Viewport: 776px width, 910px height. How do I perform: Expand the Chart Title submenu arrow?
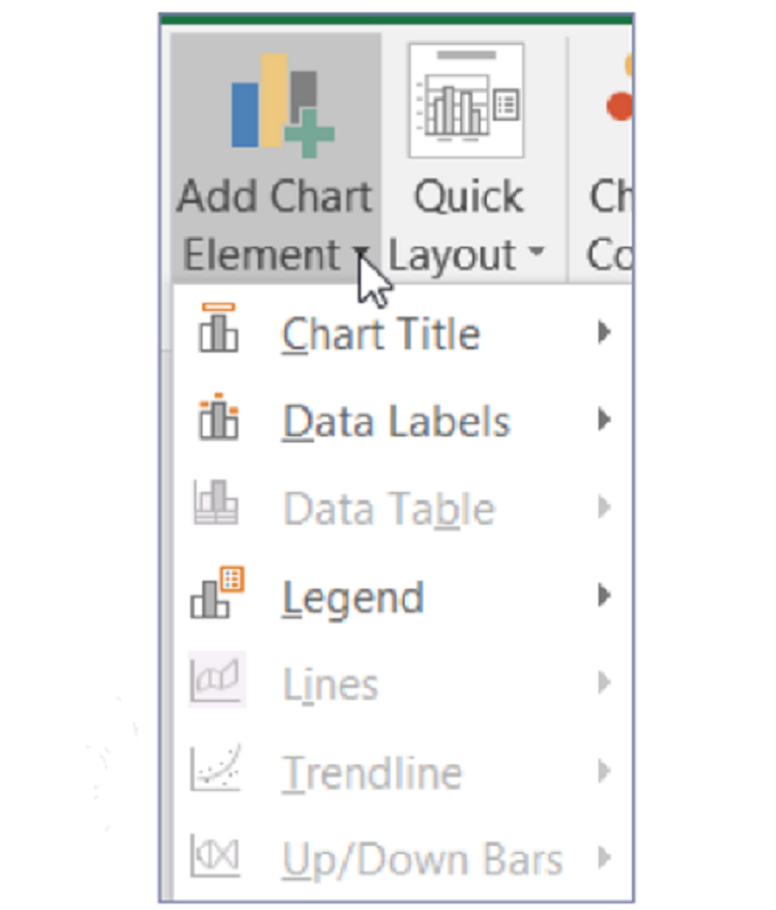603,332
